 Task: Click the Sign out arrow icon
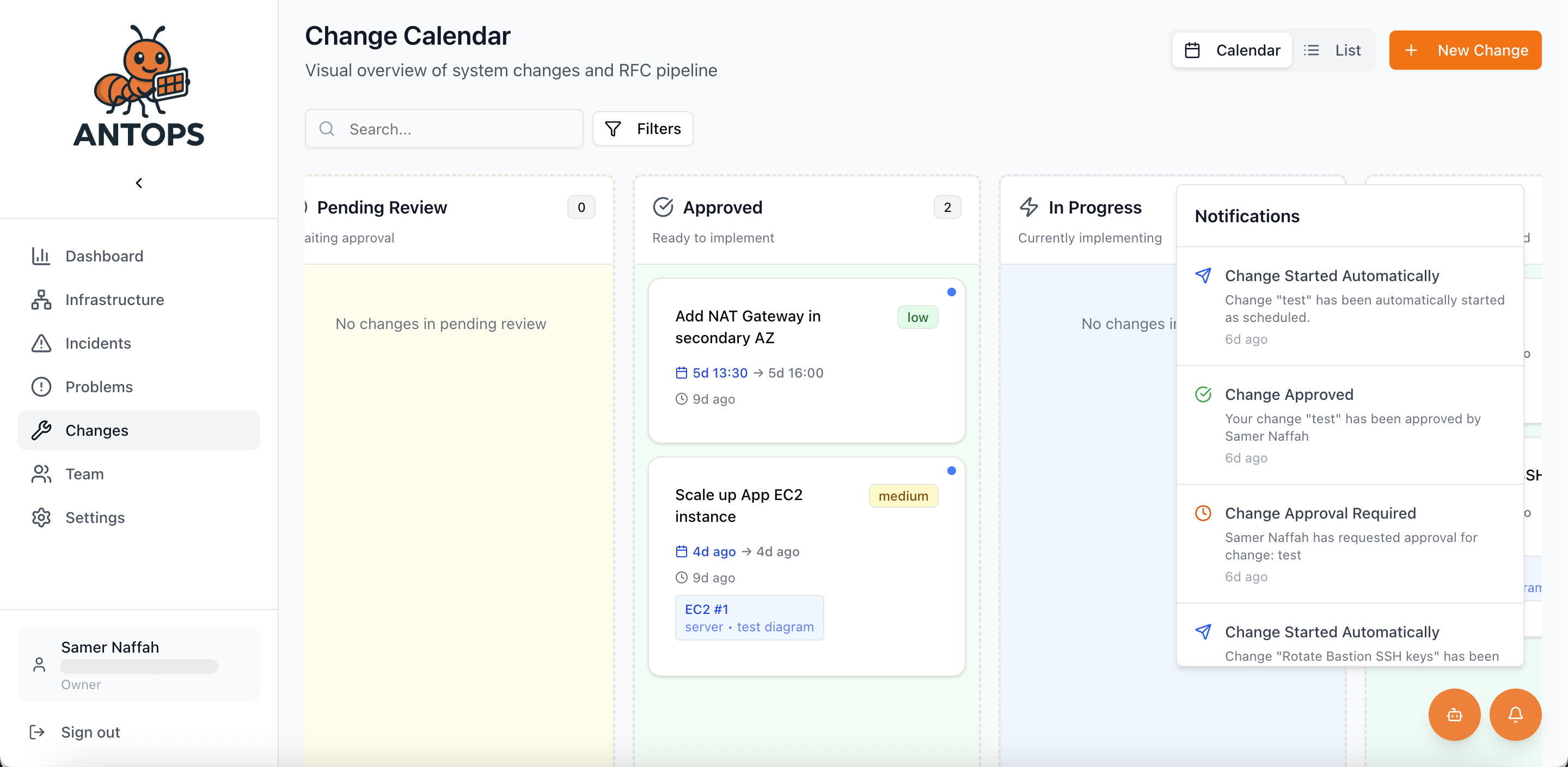click(x=37, y=732)
